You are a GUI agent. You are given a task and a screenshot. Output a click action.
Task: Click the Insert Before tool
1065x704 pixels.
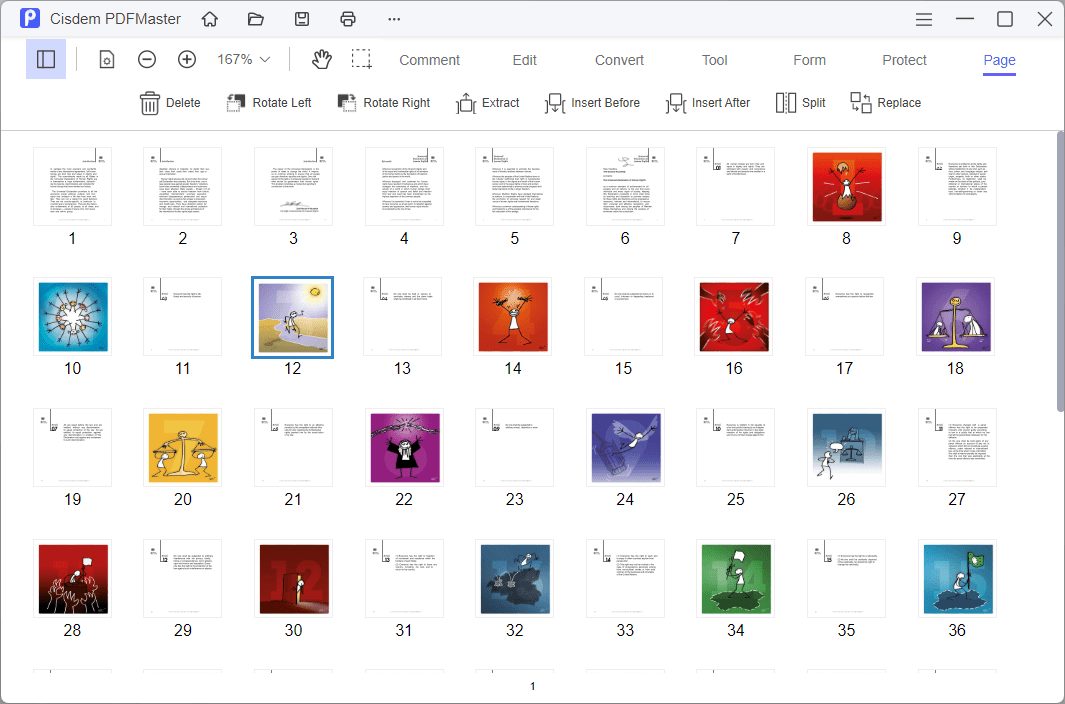[x=592, y=102]
